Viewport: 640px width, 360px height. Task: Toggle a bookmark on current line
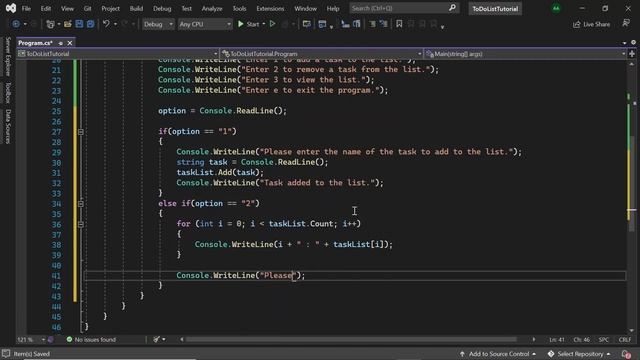[399, 24]
